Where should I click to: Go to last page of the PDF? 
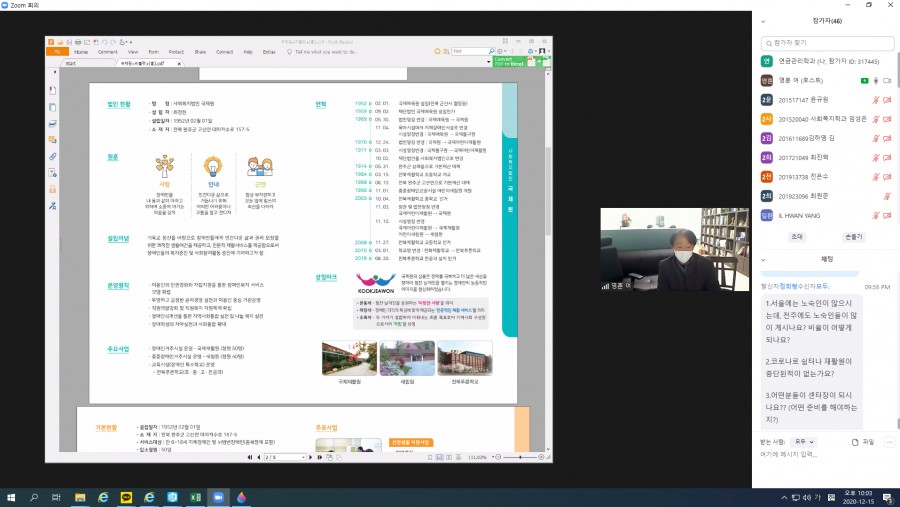coord(320,457)
